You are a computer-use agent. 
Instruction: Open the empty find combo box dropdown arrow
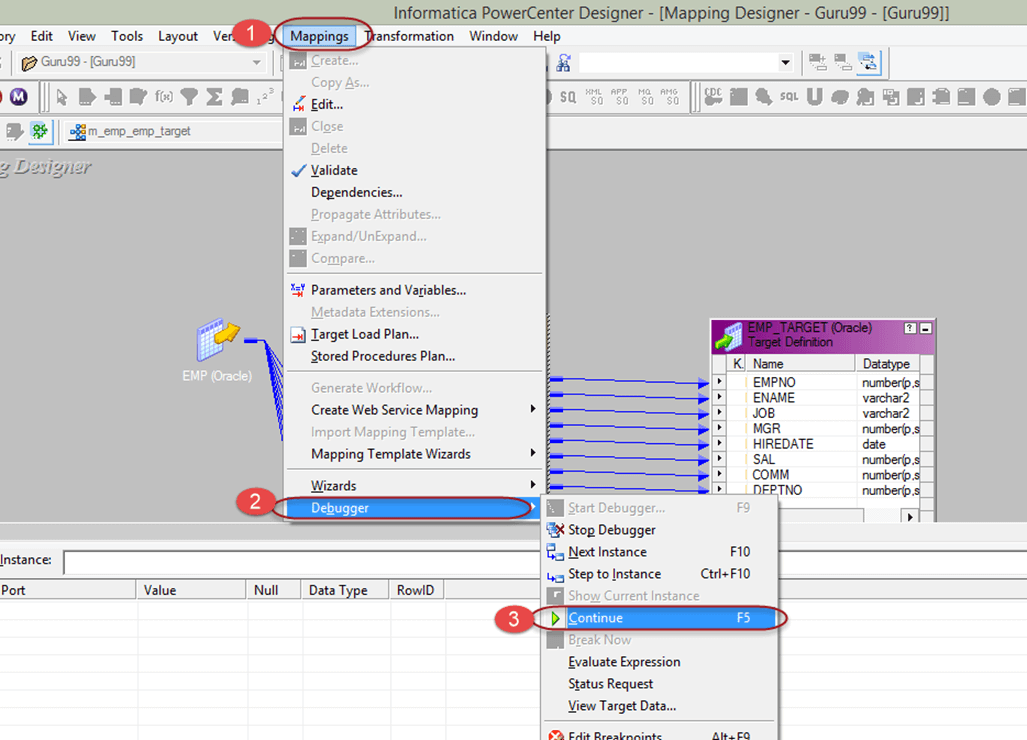[x=785, y=63]
